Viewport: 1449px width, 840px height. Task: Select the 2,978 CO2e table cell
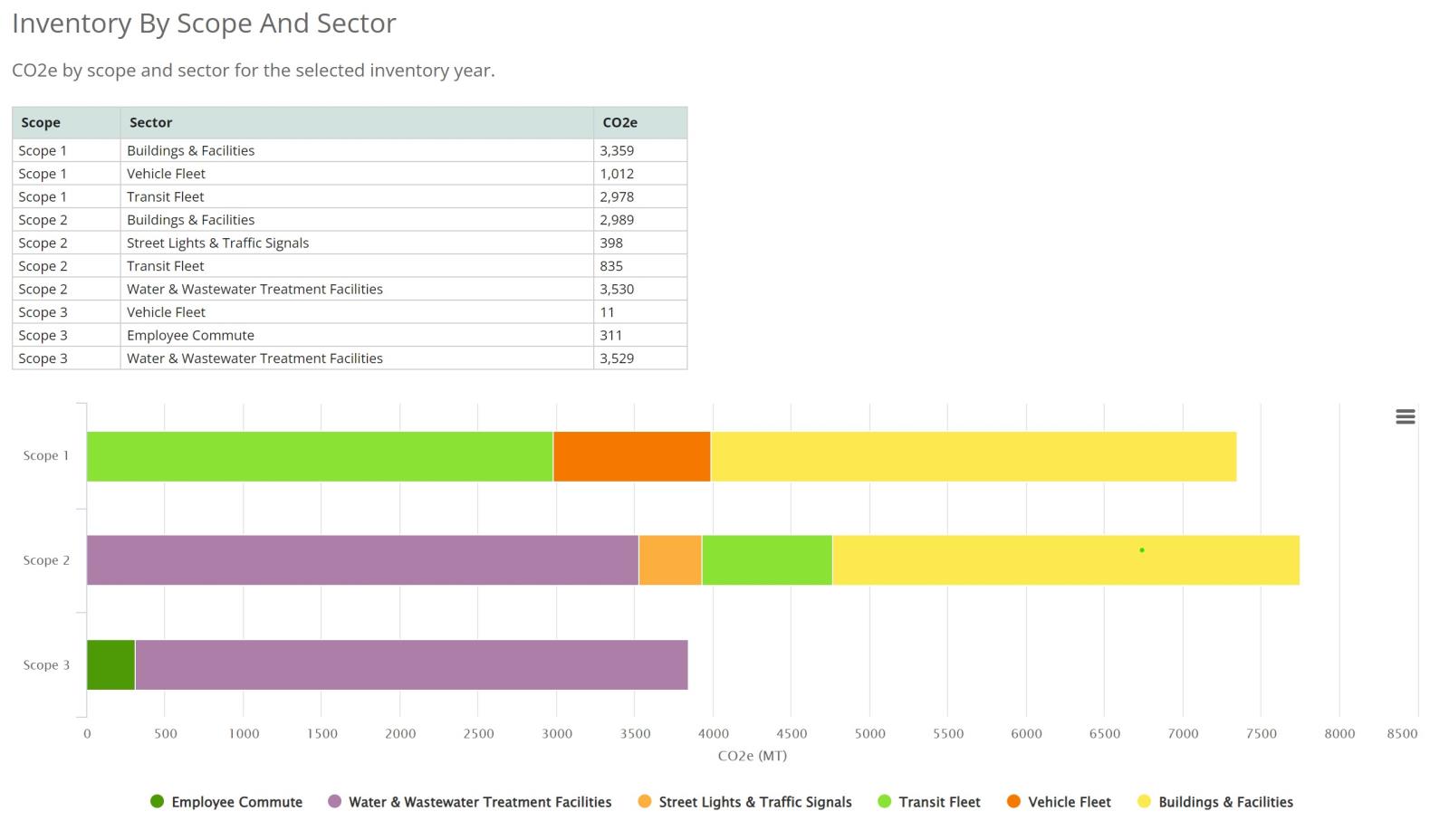click(x=640, y=196)
